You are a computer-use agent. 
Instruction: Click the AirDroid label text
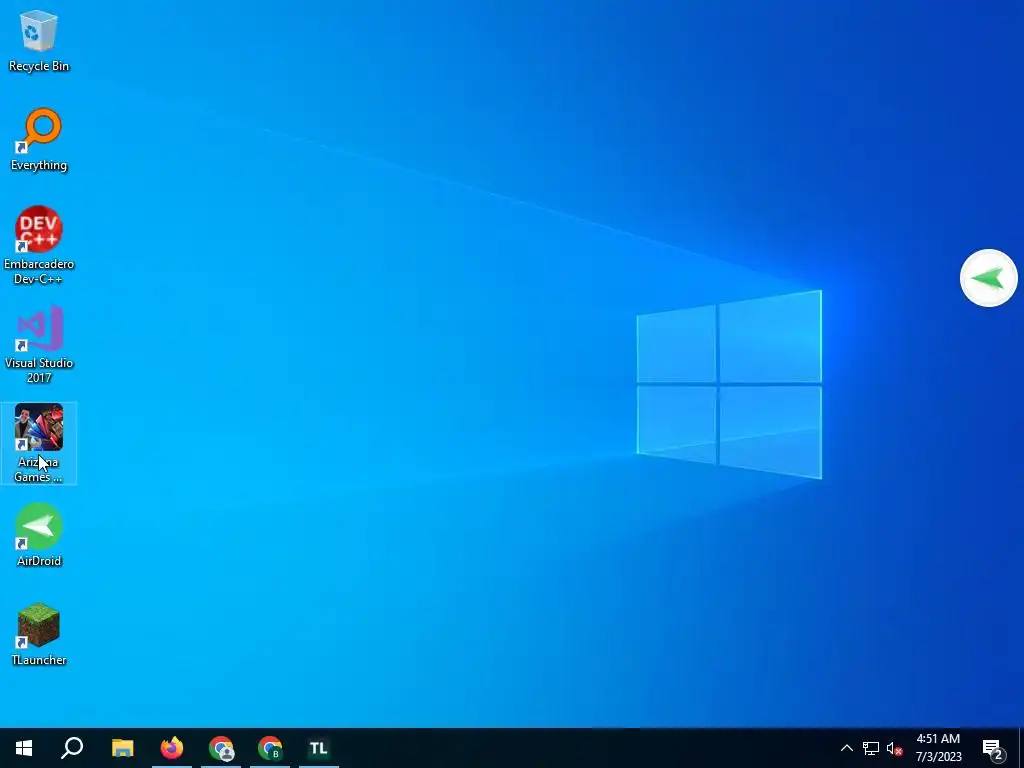[x=39, y=561]
